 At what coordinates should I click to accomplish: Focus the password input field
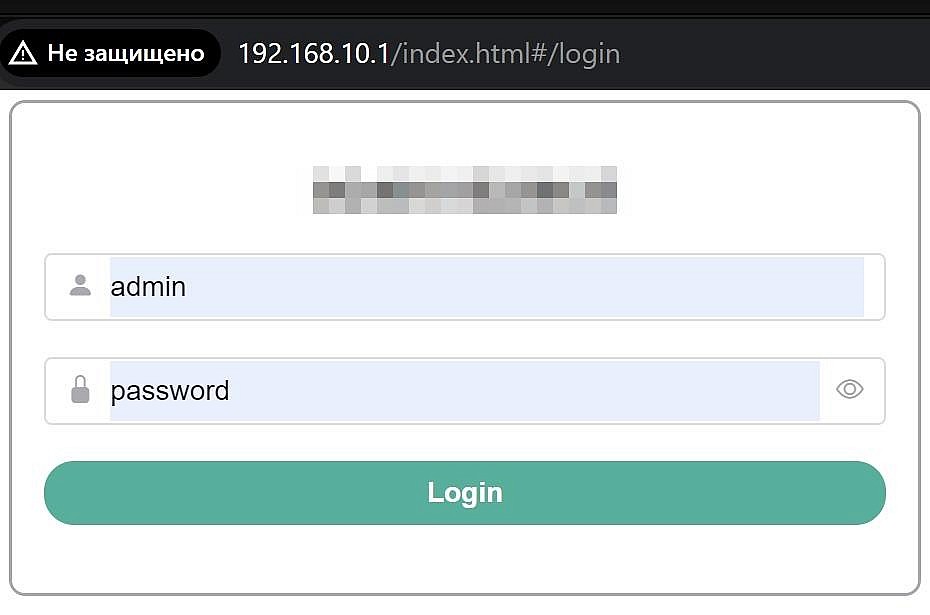click(x=465, y=391)
